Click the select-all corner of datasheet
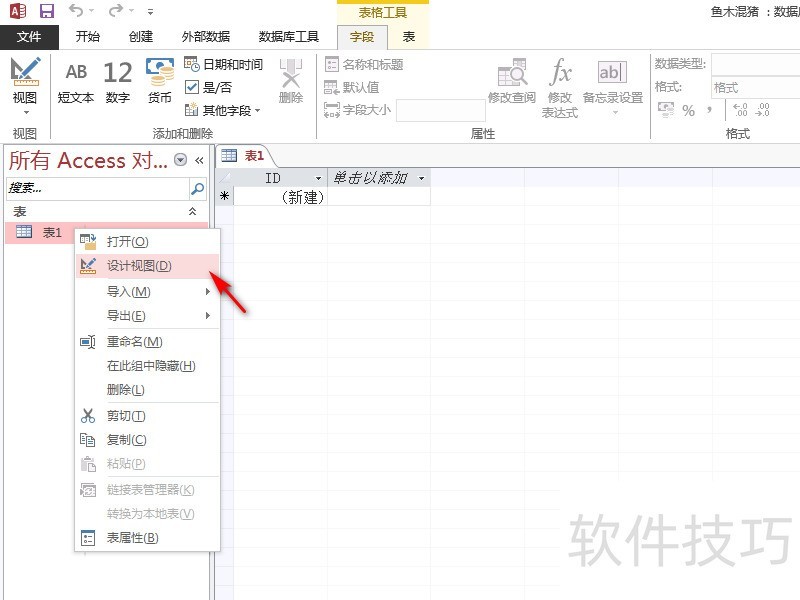 coord(224,178)
